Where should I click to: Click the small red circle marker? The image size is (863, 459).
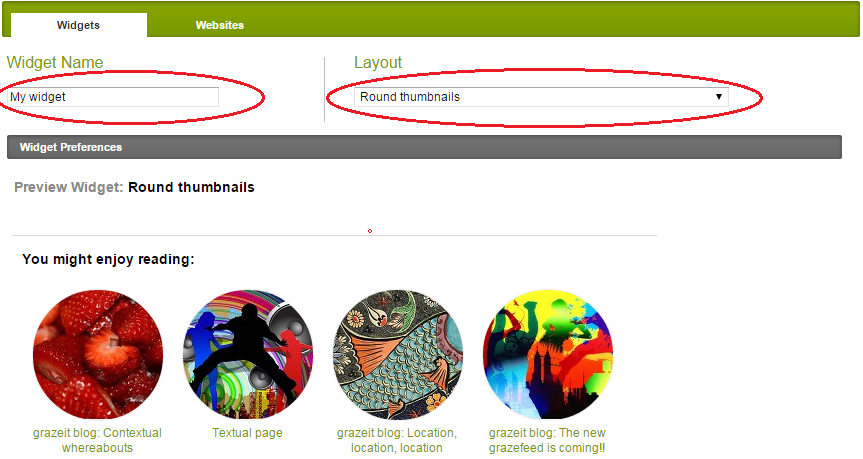[x=370, y=231]
